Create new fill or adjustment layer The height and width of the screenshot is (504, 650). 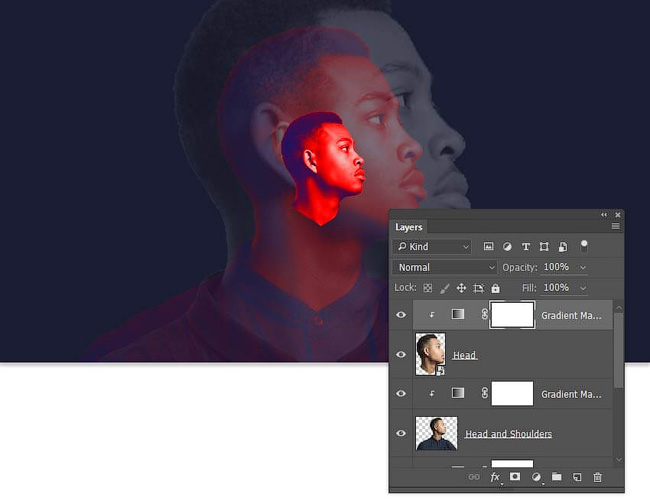(x=536, y=477)
